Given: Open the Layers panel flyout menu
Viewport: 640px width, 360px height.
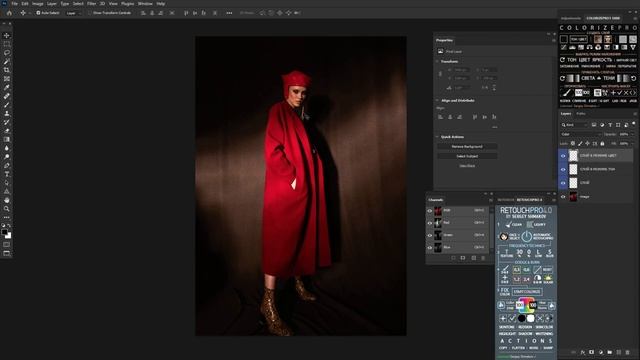Looking at the screenshot, I should click(635, 114).
